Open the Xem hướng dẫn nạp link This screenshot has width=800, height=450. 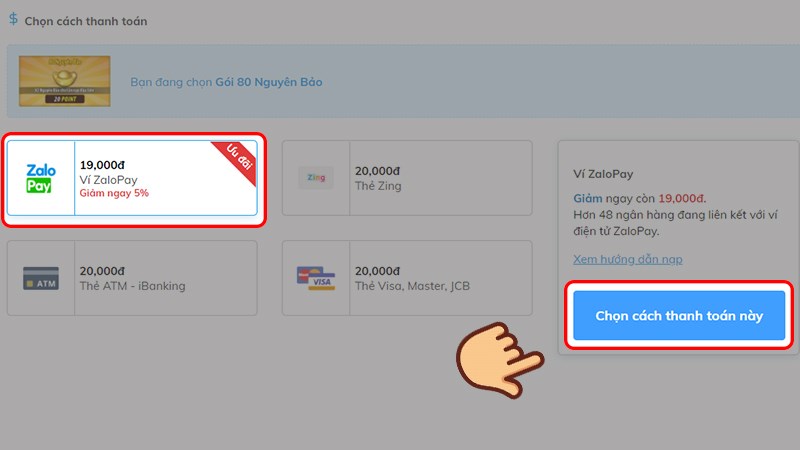pos(628,259)
